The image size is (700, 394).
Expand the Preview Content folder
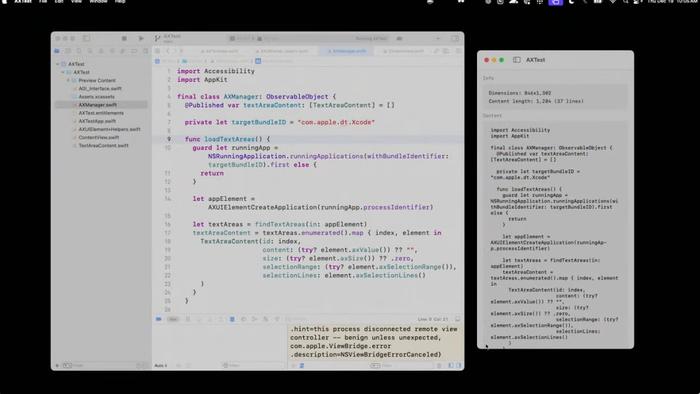68,80
